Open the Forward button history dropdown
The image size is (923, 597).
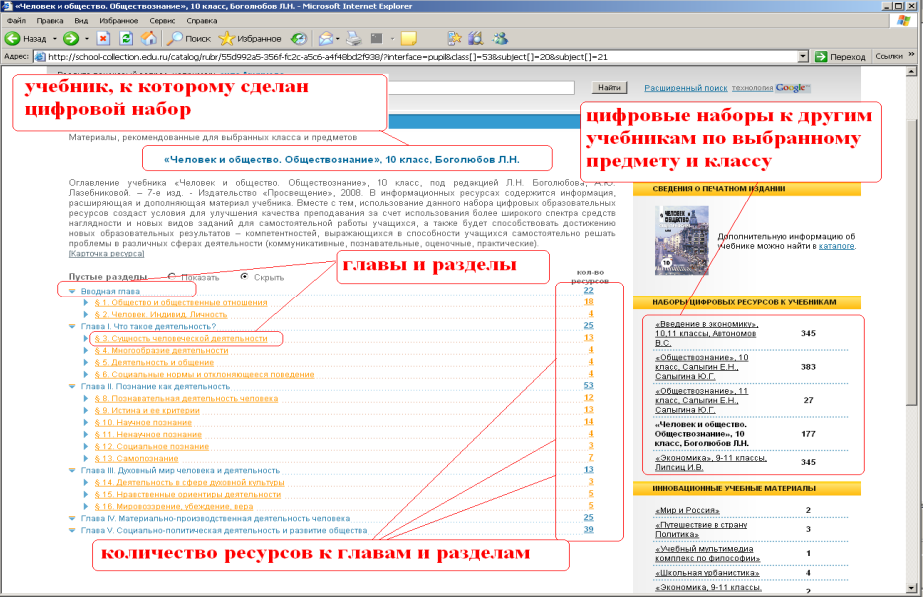(87, 39)
